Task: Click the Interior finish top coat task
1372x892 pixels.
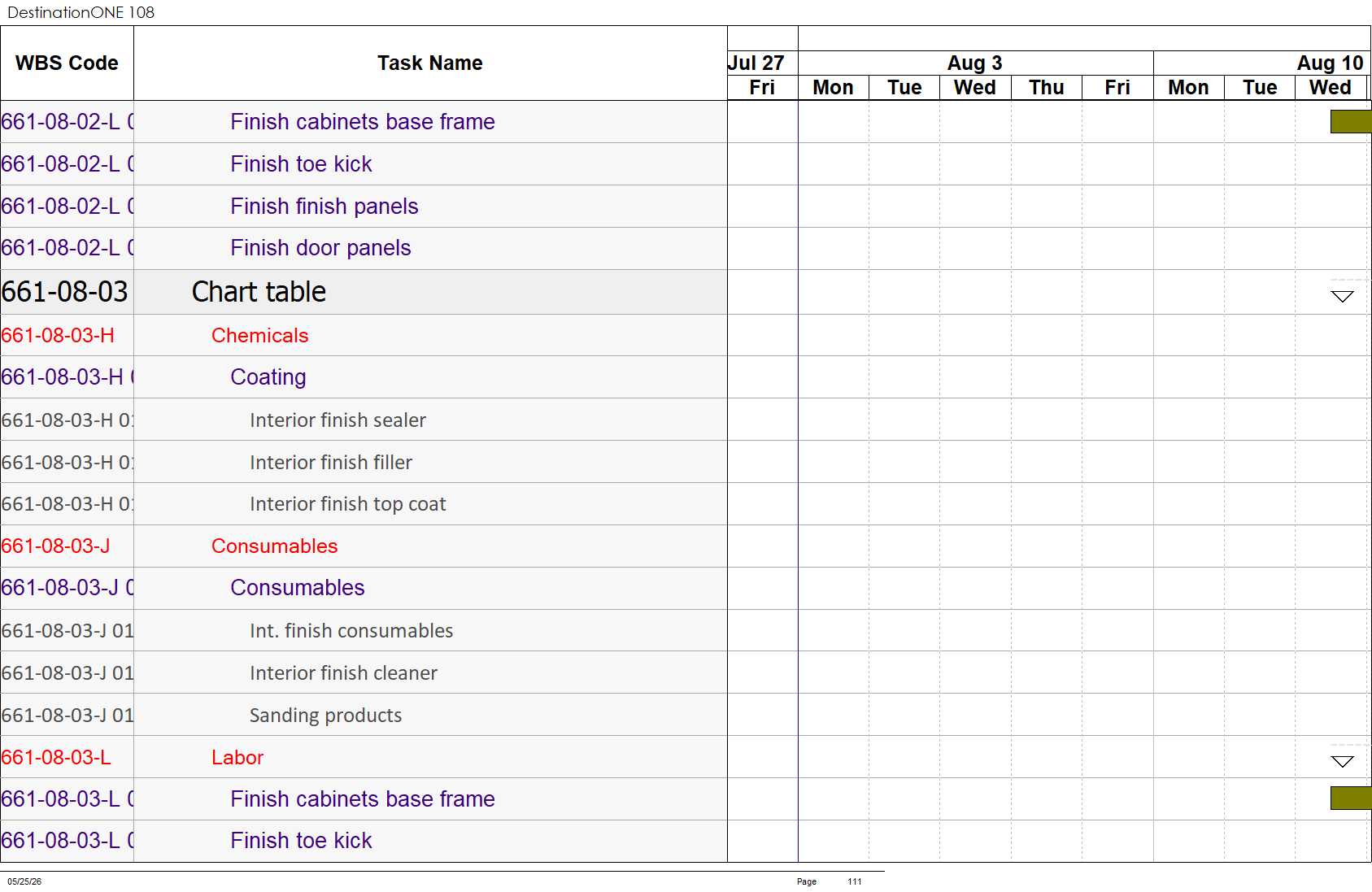Action: click(x=347, y=505)
